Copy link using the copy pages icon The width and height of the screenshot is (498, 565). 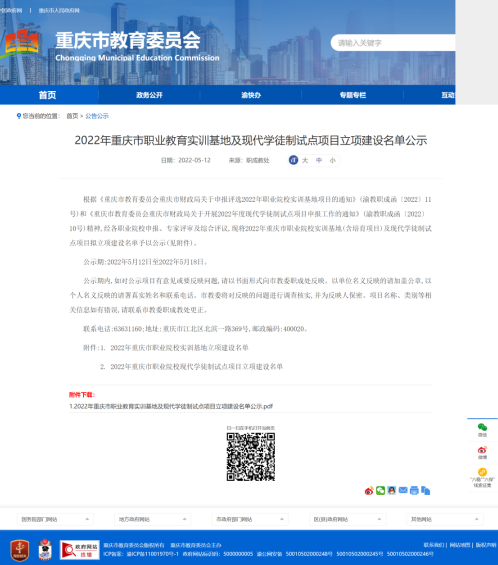(x=426, y=490)
